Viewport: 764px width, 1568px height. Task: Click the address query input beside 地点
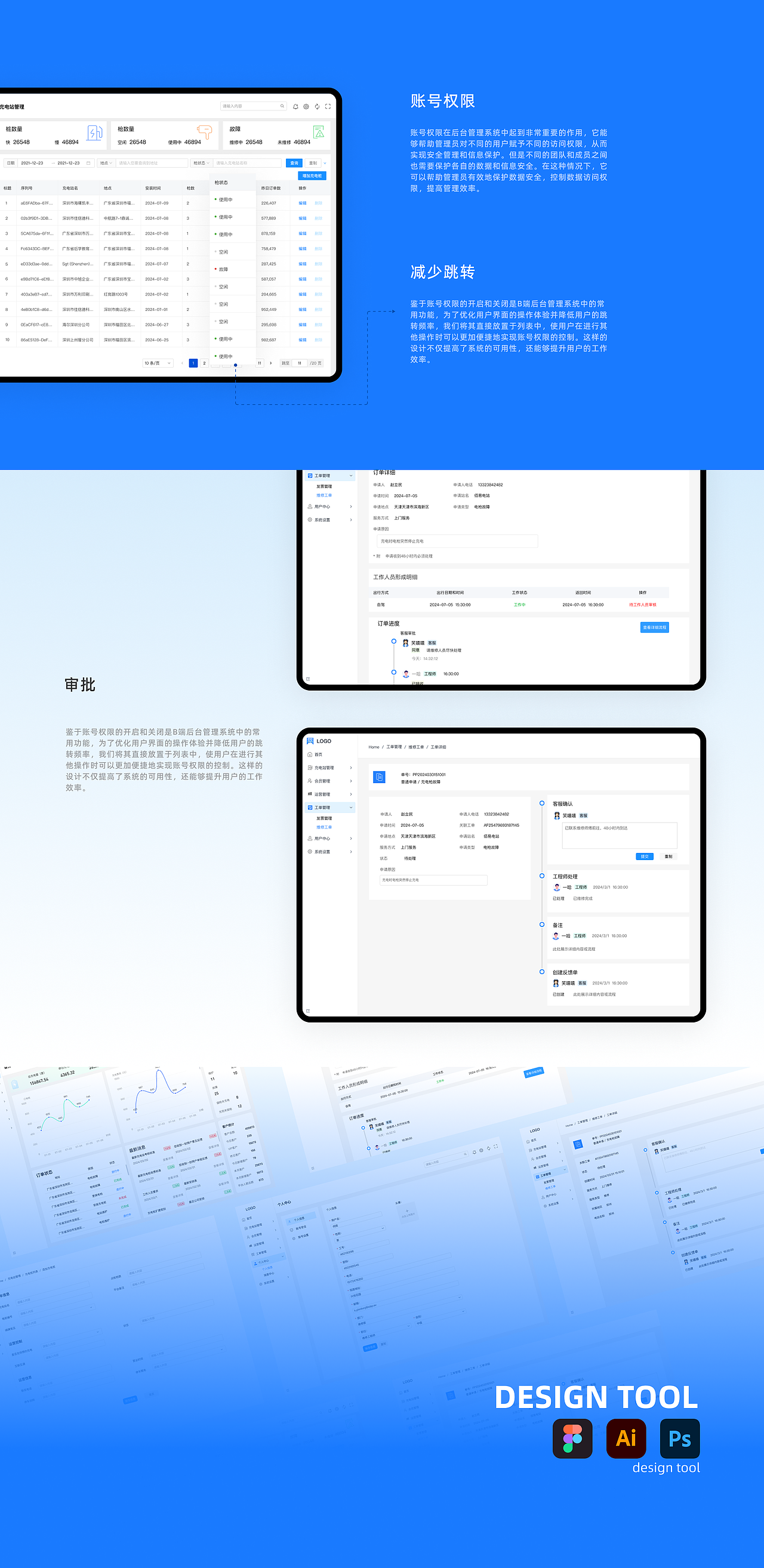tap(152, 163)
